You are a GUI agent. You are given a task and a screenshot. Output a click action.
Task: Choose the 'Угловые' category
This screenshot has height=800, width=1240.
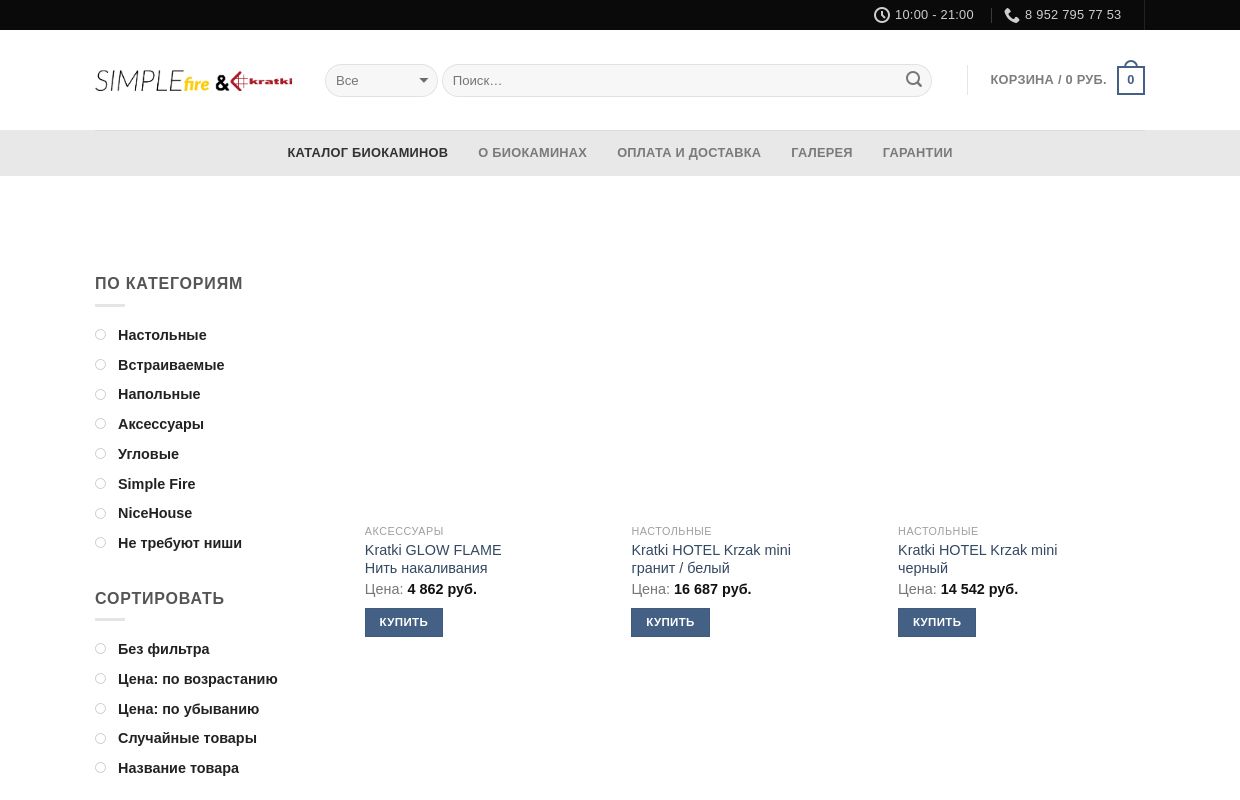click(x=148, y=454)
